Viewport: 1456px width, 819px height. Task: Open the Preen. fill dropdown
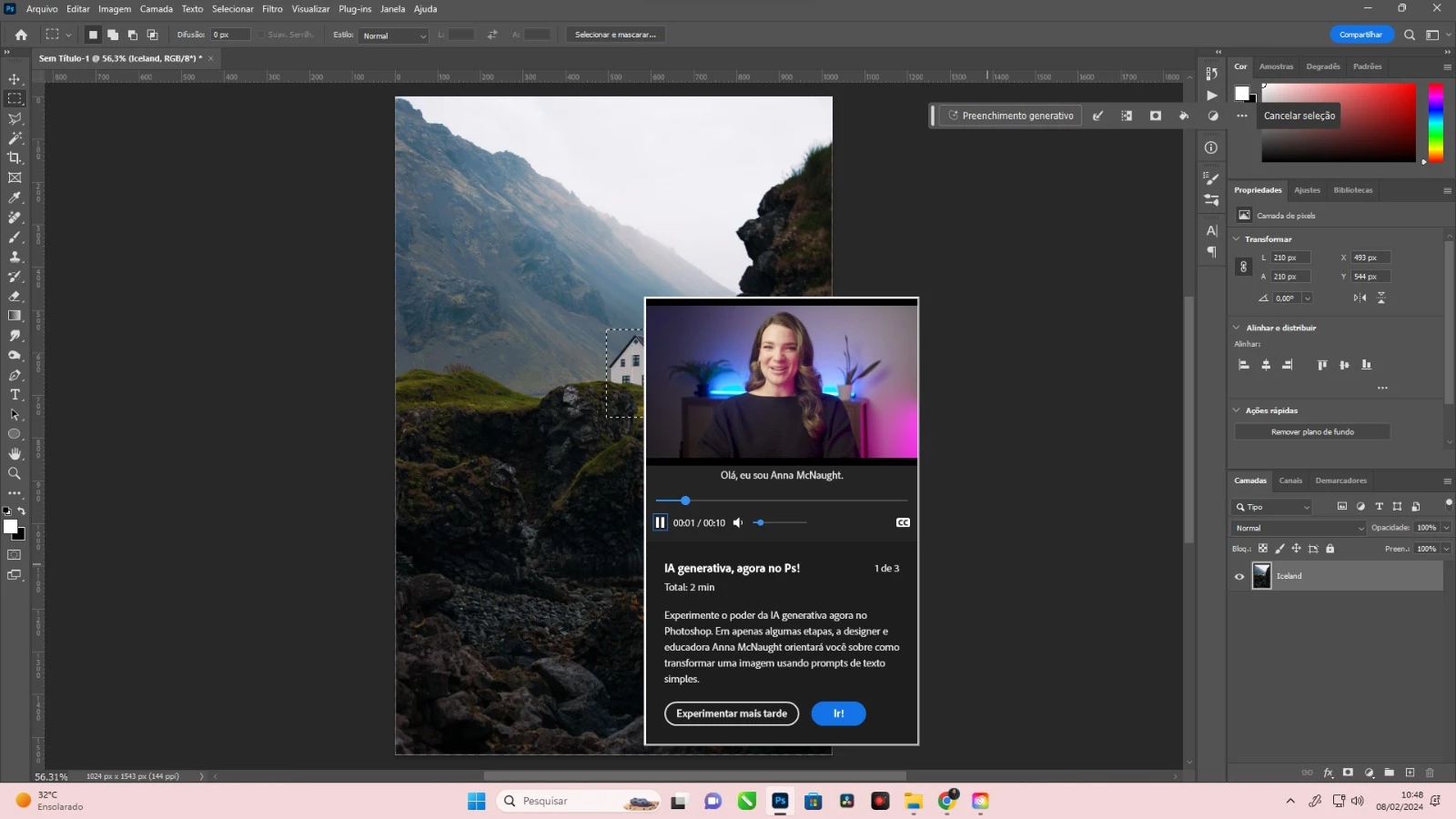[x=1446, y=549]
